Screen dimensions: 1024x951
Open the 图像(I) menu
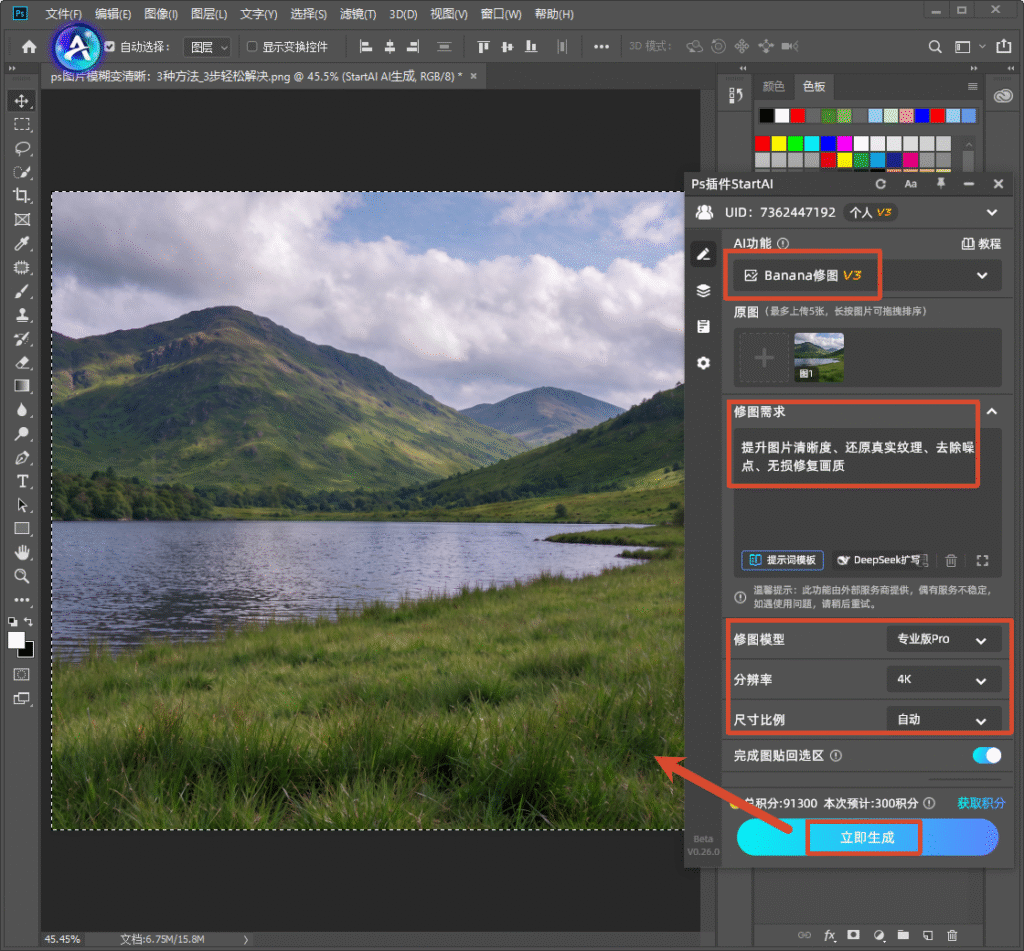(161, 14)
